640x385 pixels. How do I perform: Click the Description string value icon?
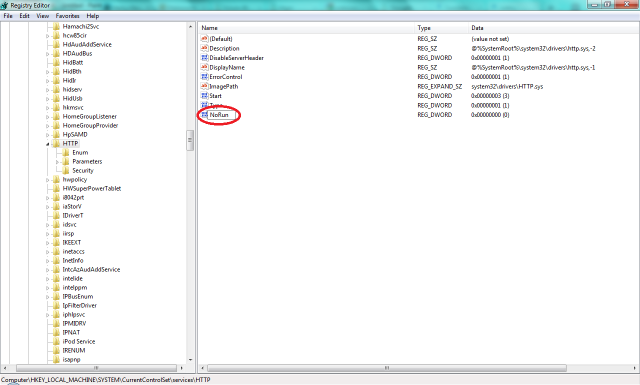pyautogui.click(x=204, y=48)
